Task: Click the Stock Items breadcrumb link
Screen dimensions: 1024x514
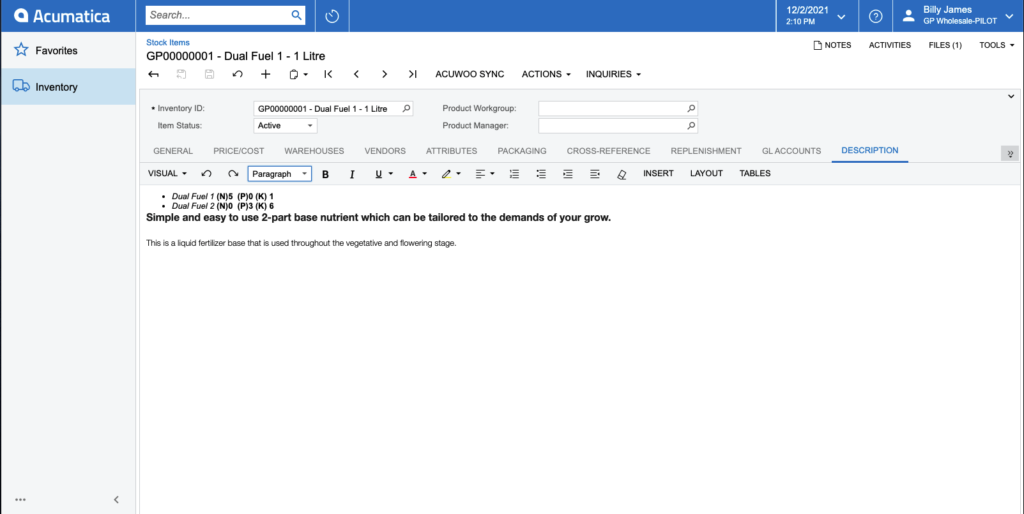Action: tap(168, 42)
